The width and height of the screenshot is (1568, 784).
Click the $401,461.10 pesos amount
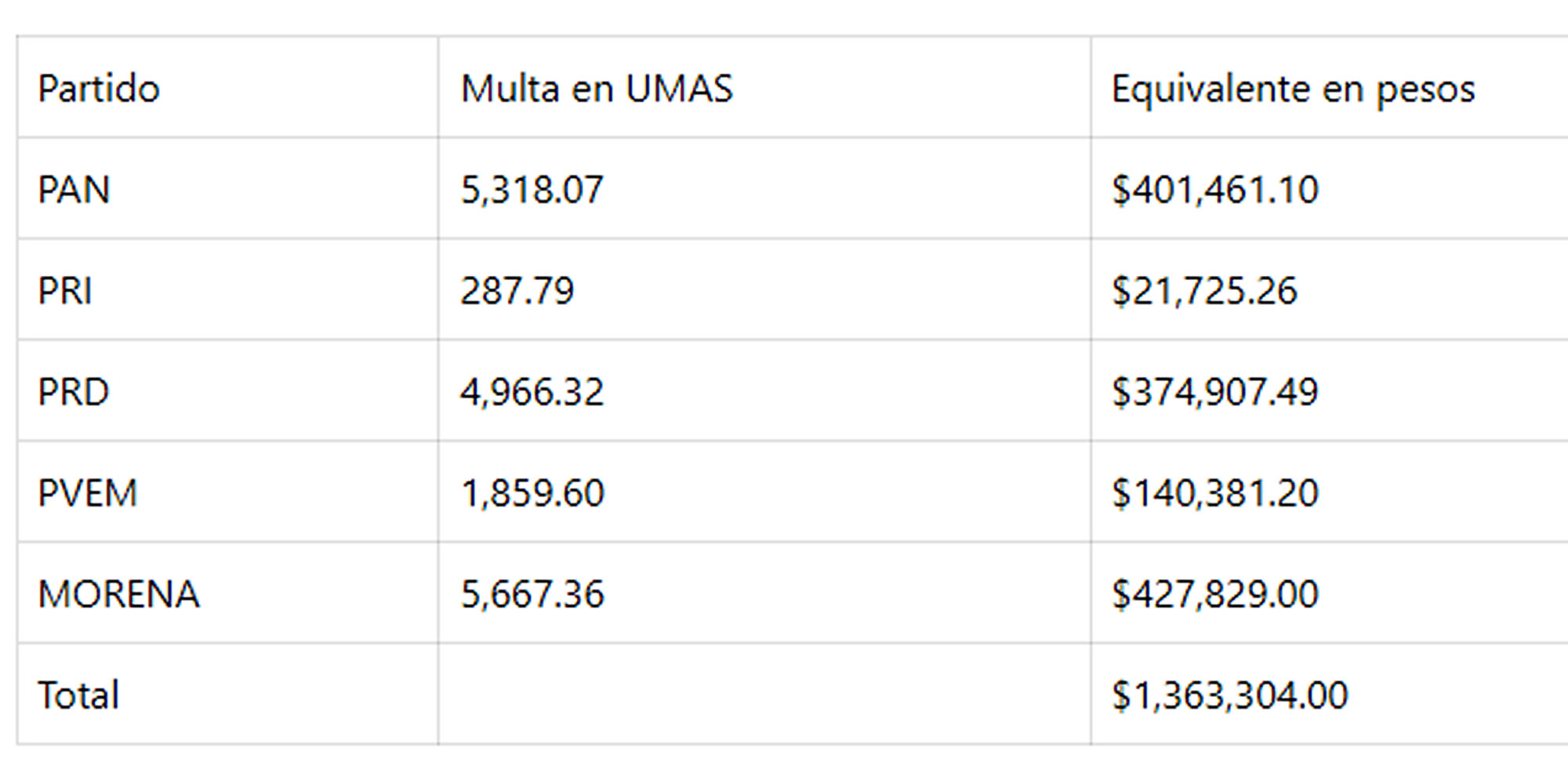click(1215, 190)
